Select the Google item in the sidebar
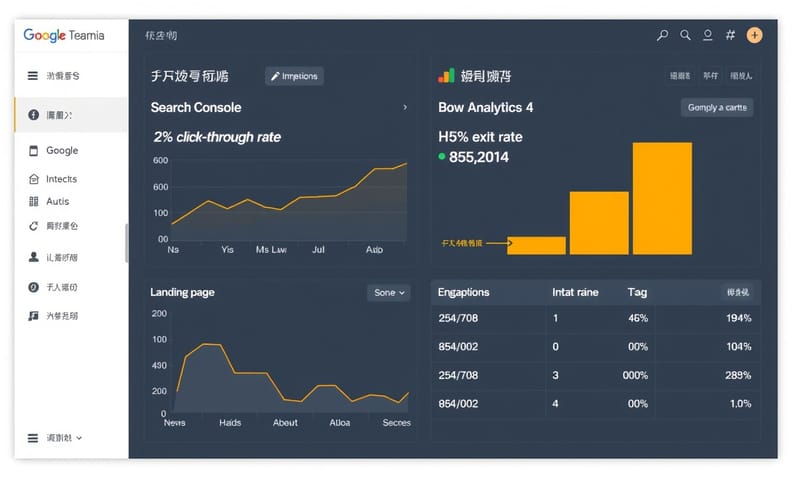 (61, 151)
